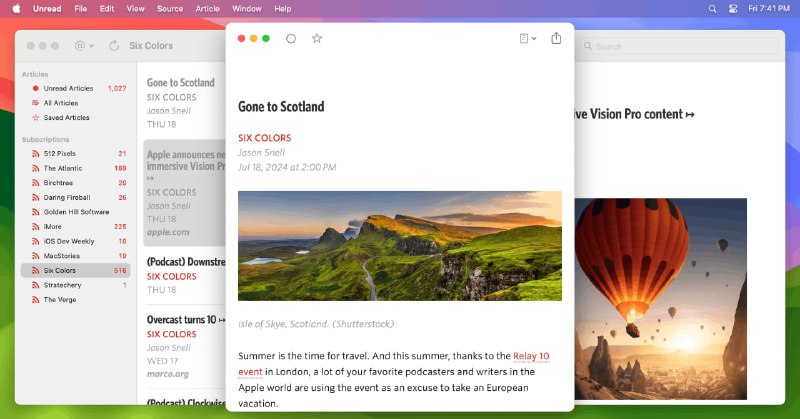Select the Daring Fireball subscription feed

tap(70, 197)
